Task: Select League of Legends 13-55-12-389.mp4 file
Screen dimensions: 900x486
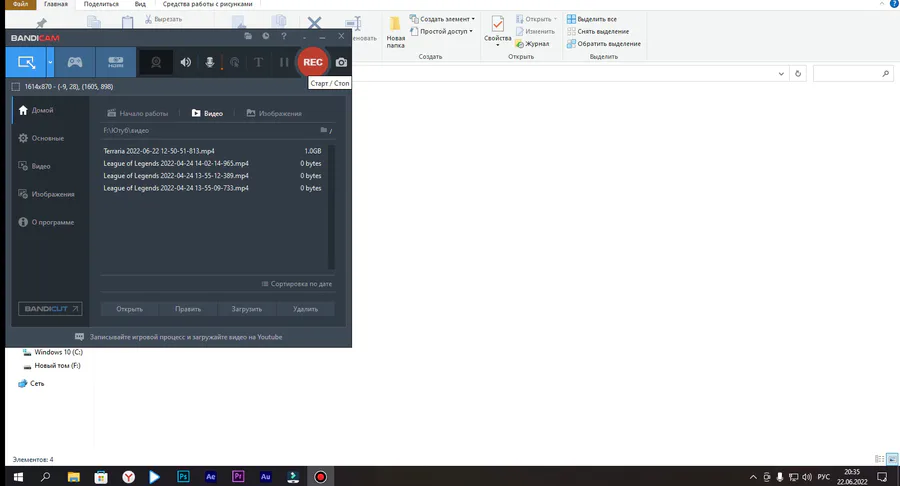Action: [x=212, y=176]
